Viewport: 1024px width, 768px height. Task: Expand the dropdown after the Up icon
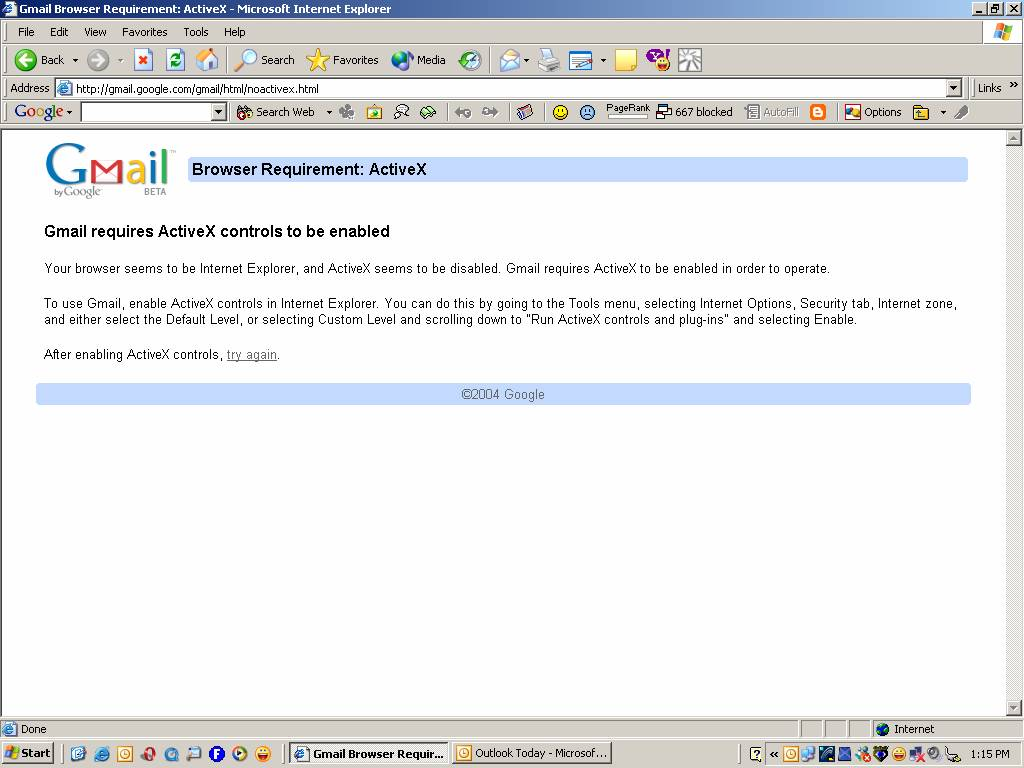943,112
